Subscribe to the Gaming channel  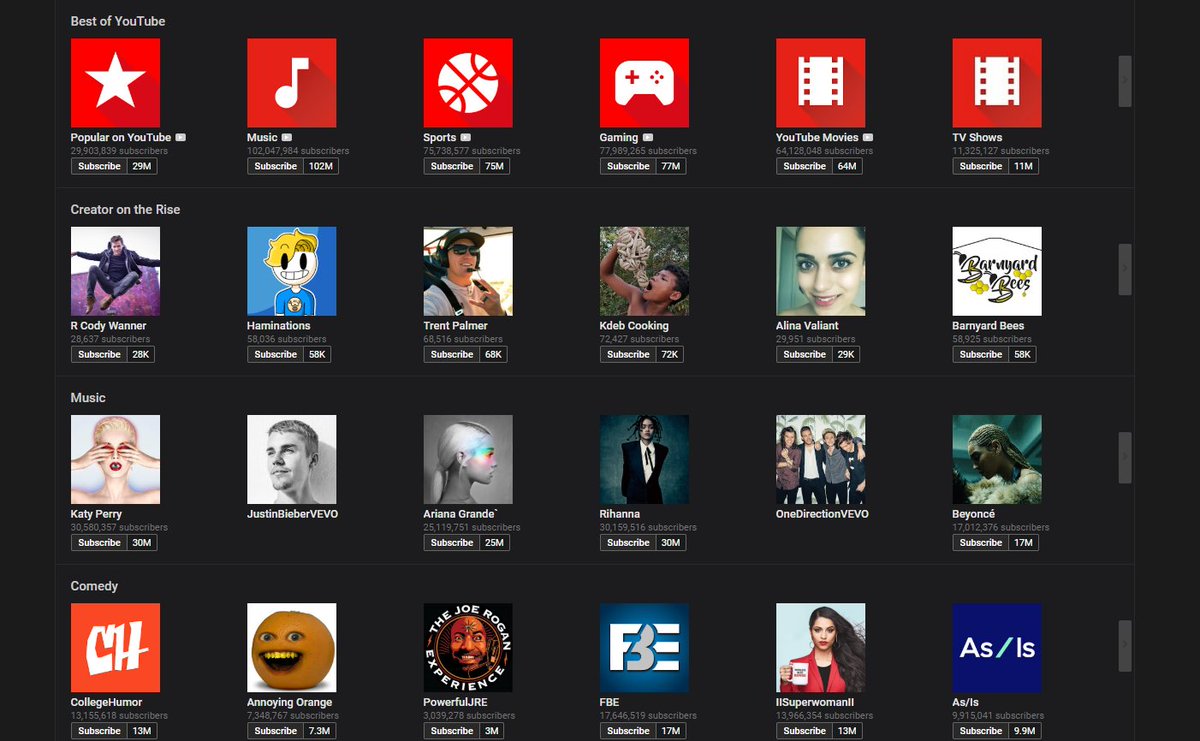click(x=628, y=166)
